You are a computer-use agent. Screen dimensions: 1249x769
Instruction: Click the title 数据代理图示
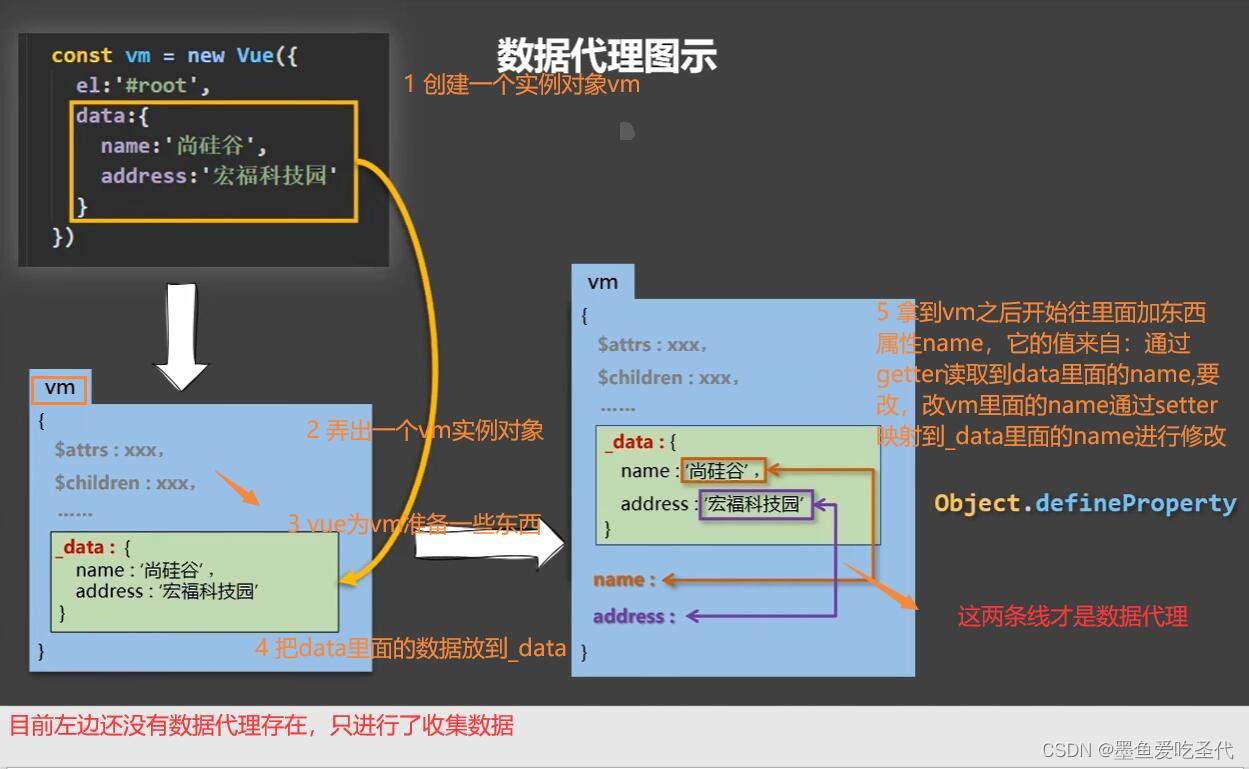604,57
